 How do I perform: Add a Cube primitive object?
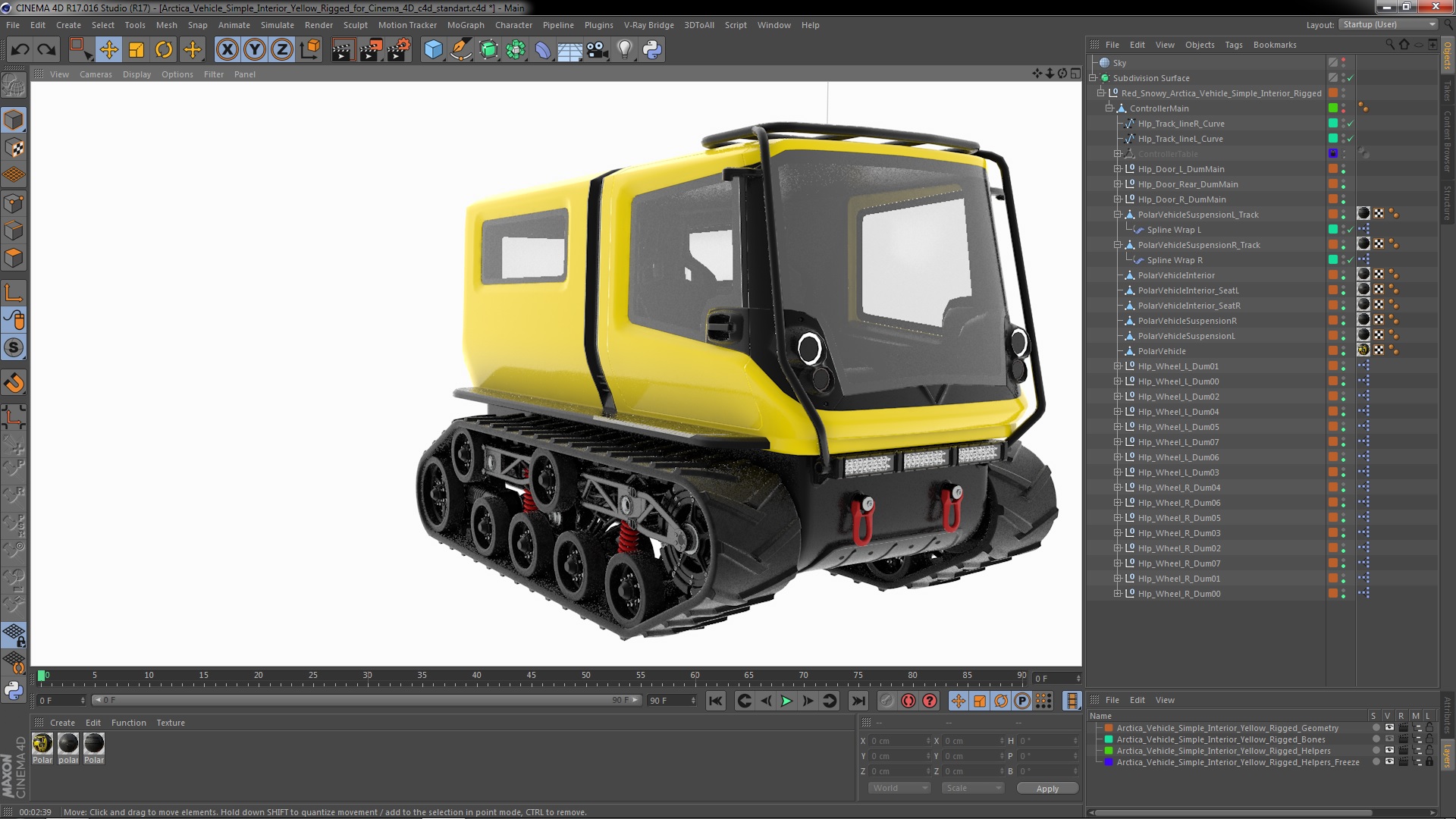click(433, 50)
